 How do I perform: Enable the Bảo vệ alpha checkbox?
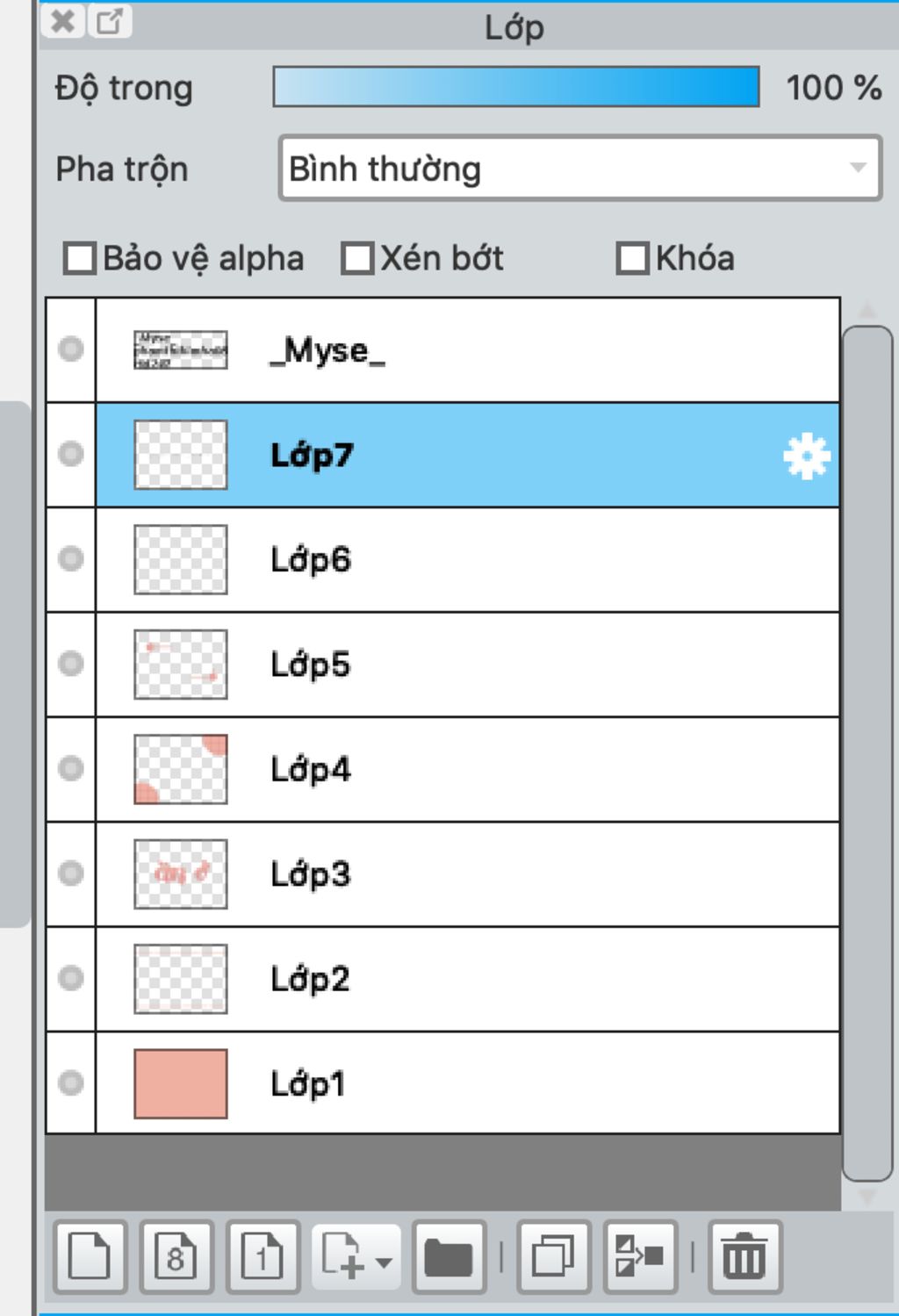coord(80,259)
